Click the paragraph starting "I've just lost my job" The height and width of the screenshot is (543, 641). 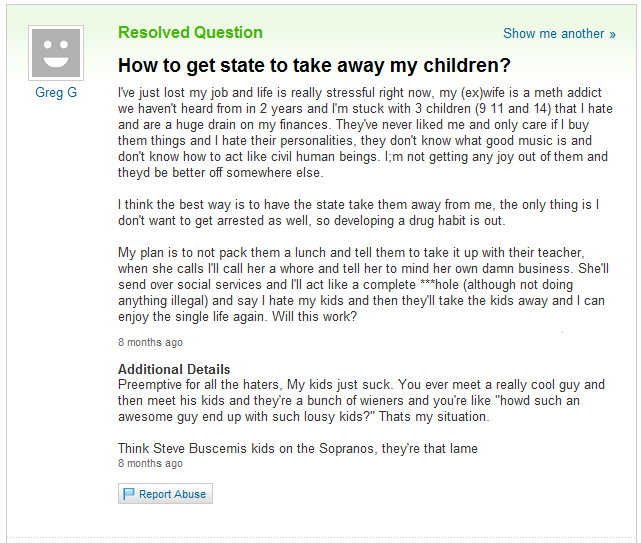coord(360,132)
